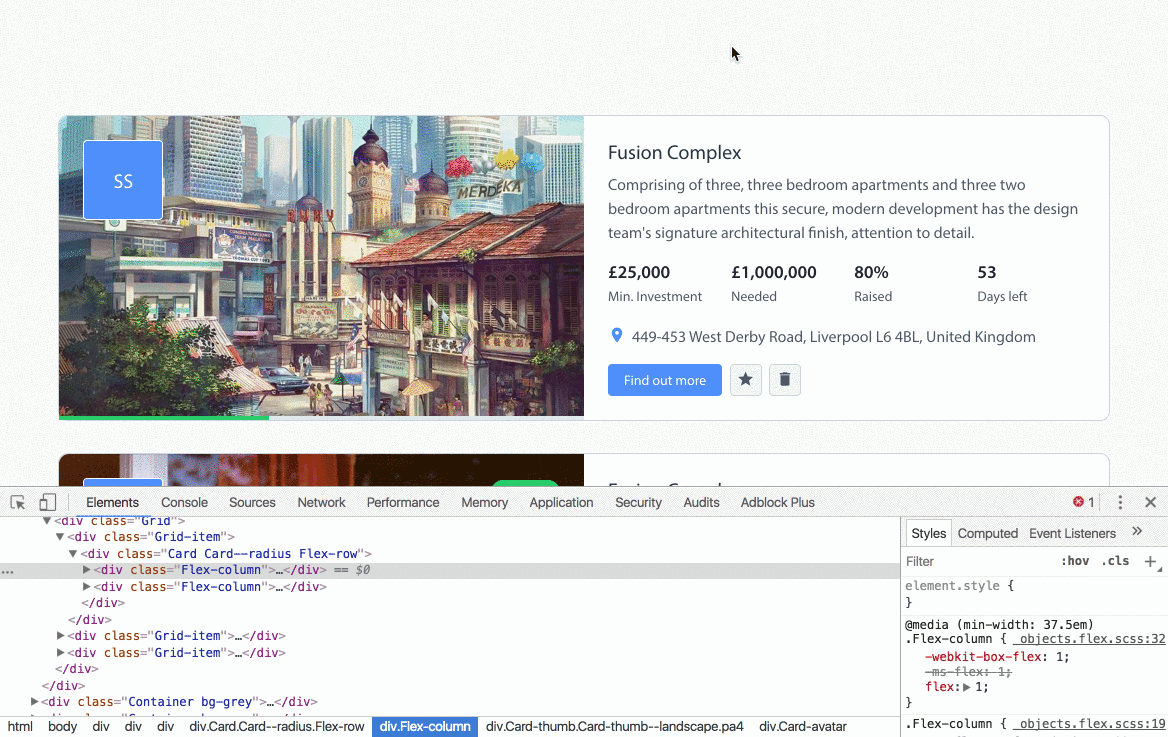
Task: Expand the selected Flex-column node
Action: click(86, 569)
